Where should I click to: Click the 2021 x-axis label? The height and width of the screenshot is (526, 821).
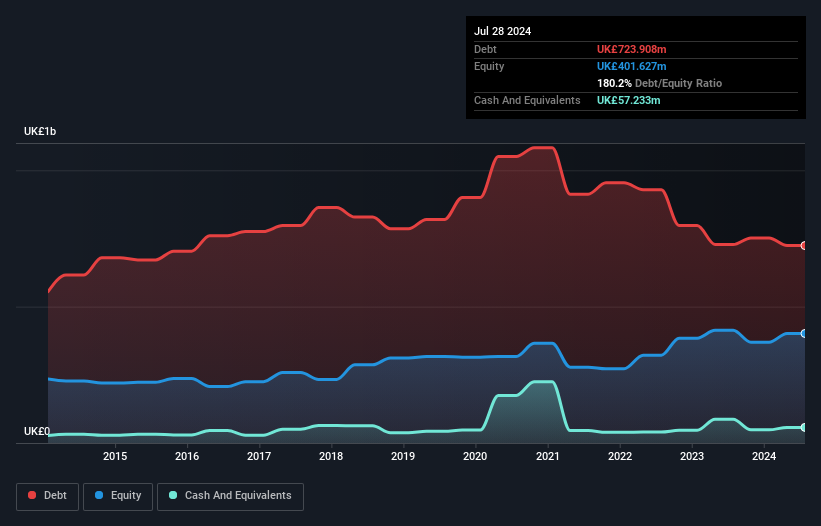[x=548, y=456]
